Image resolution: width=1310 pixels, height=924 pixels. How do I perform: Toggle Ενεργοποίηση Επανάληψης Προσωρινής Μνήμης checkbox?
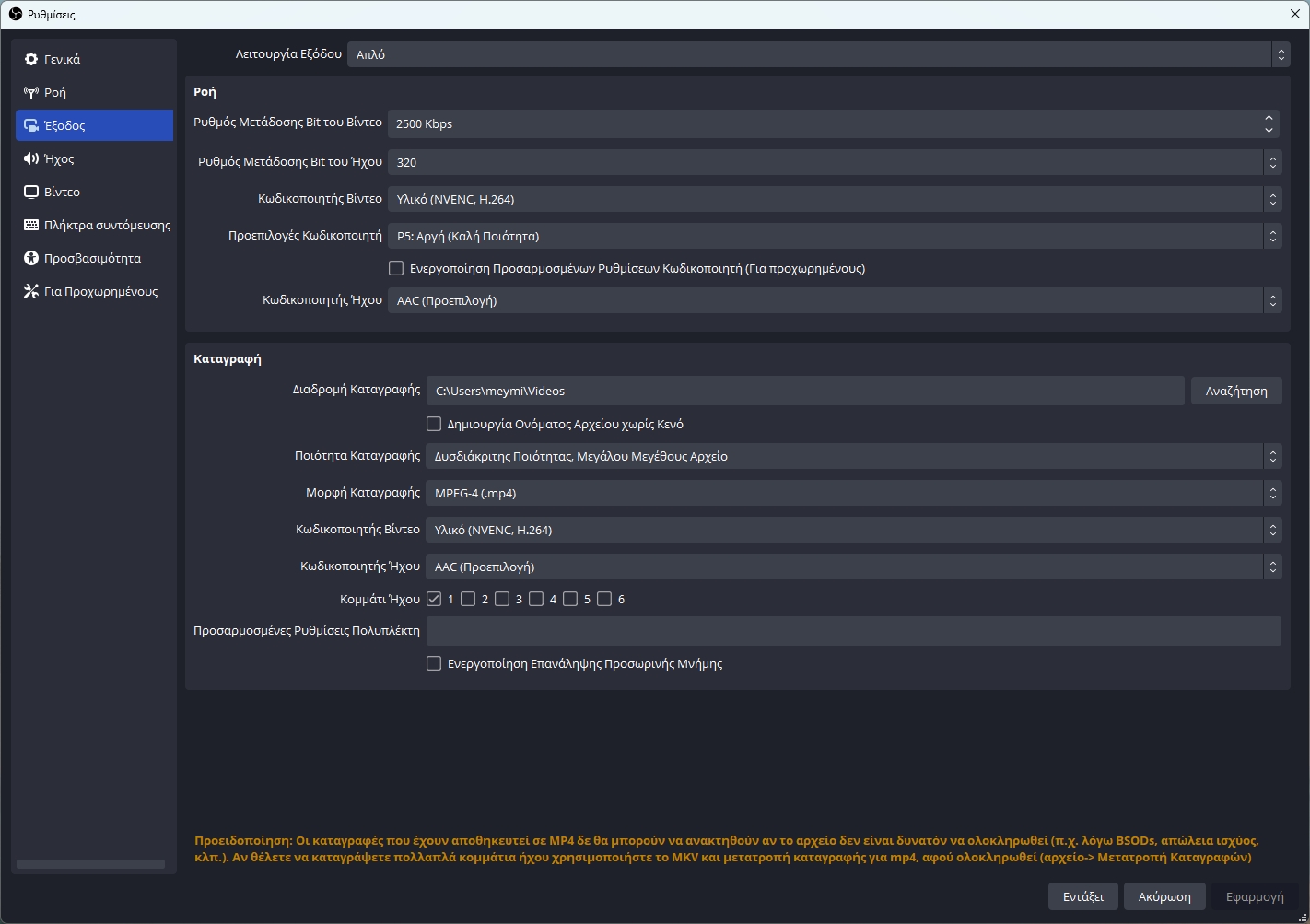pyautogui.click(x=434, y=663)
